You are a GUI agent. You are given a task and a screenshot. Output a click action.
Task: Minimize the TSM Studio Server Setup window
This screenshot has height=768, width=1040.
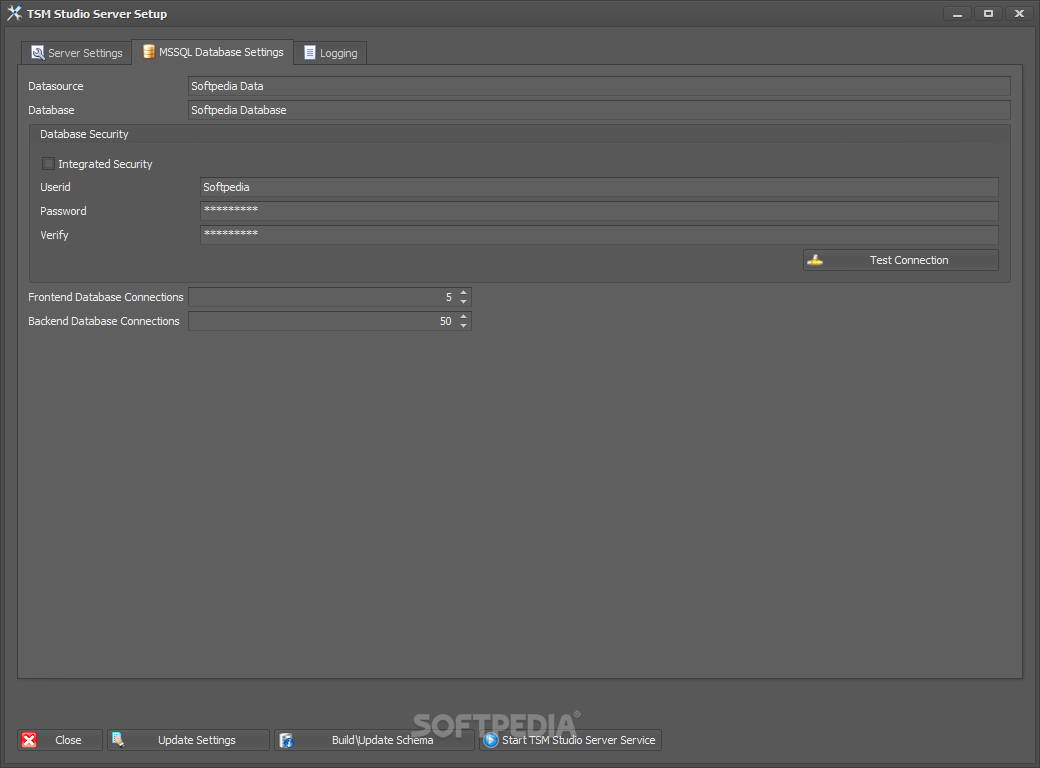pos(957,14)
